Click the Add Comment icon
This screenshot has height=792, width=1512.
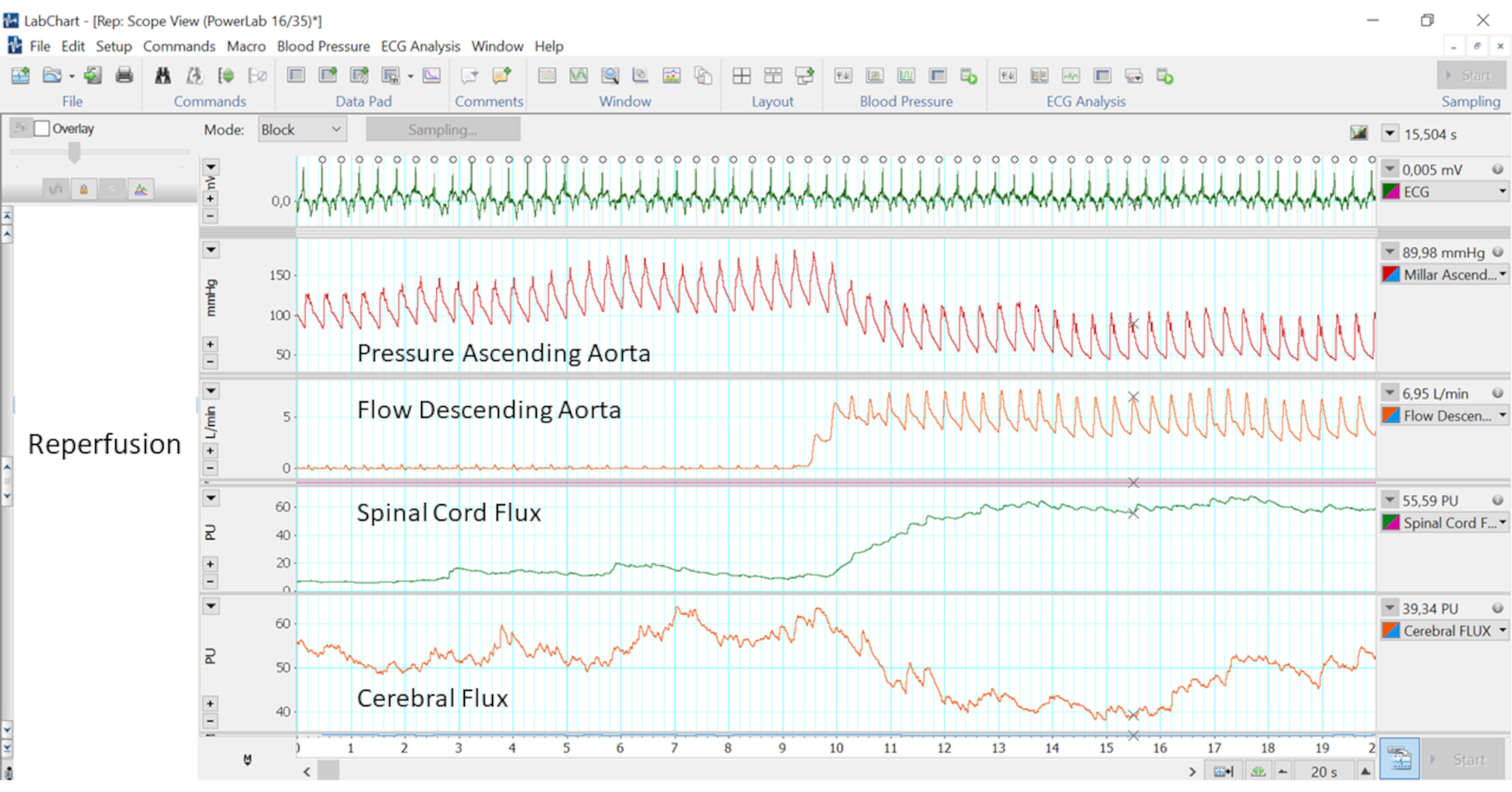click(x=501, y=76)
